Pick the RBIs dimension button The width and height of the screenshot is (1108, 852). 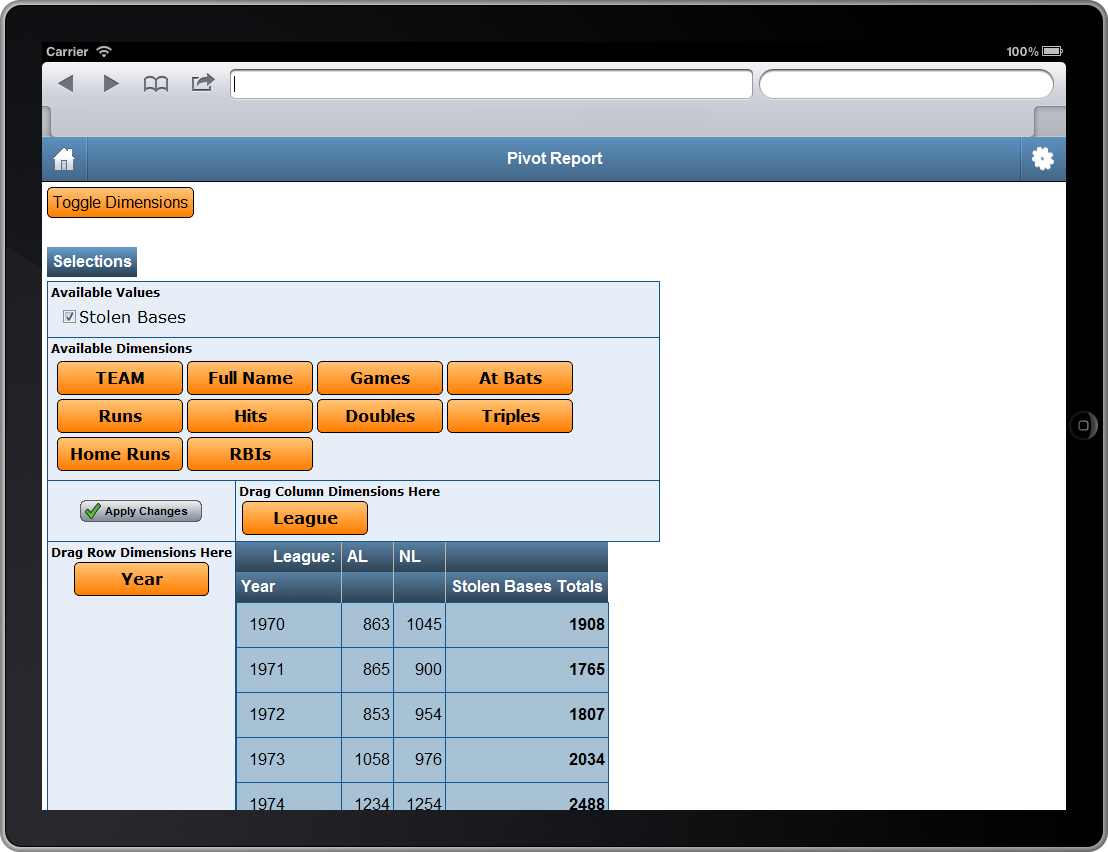tap(250, 454)
